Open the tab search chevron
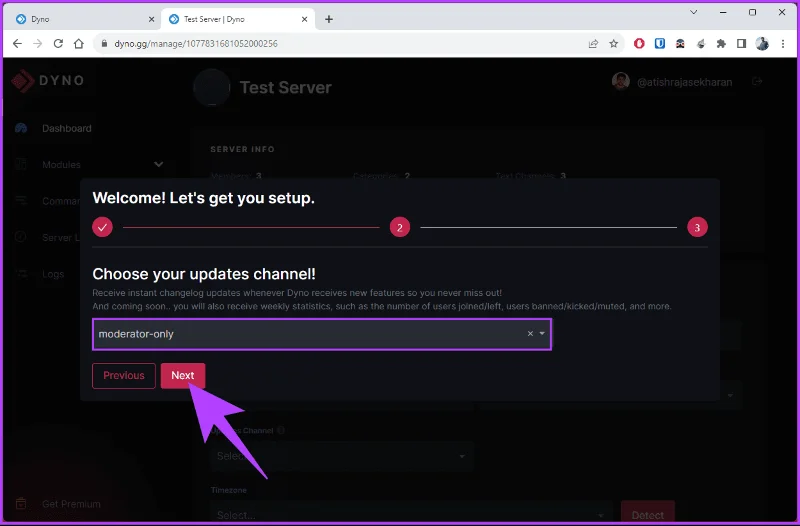 click(694, 12)
